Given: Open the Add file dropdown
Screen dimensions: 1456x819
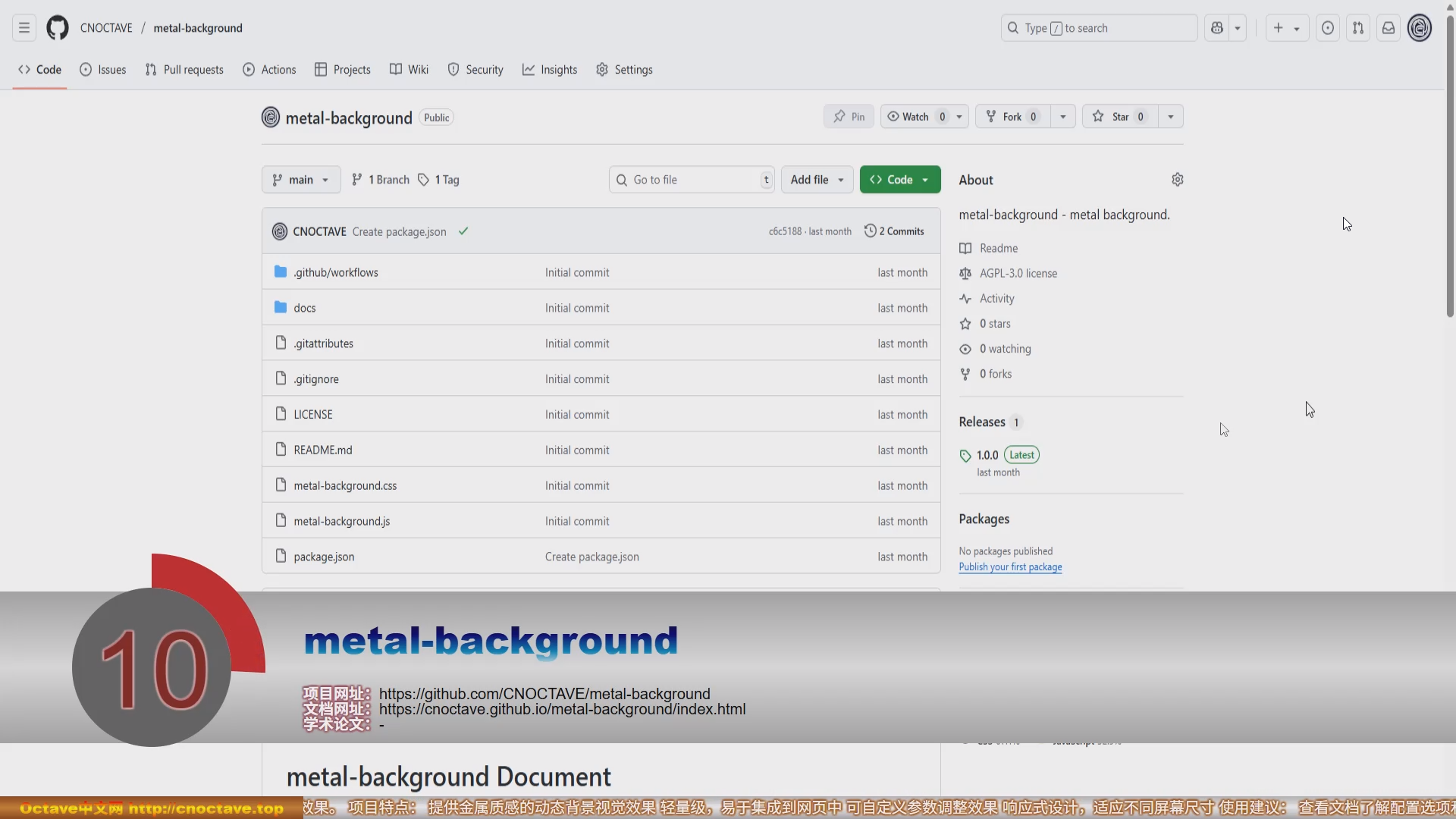Looking at the screenshot, I should click(x=817, y=180).
